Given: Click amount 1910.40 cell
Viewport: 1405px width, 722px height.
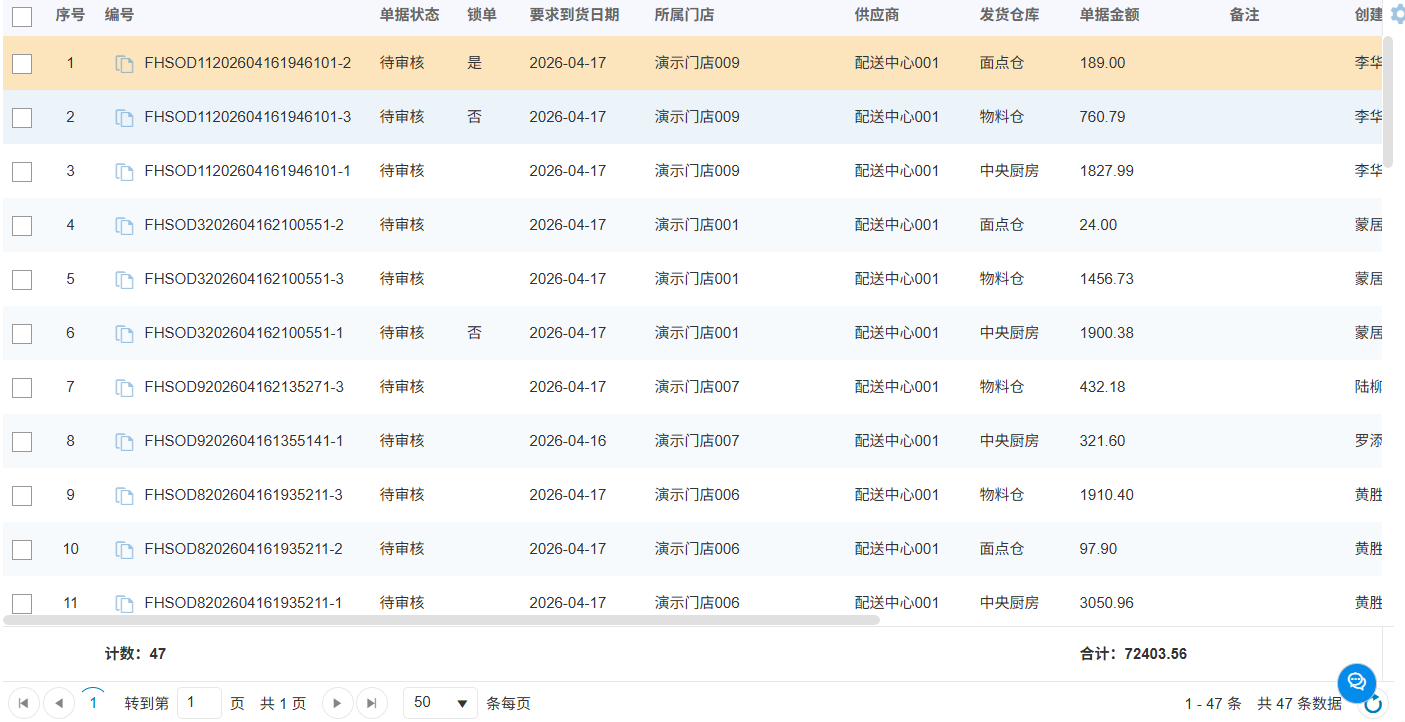Looking at the screenshot, I should click(1107, 495).
